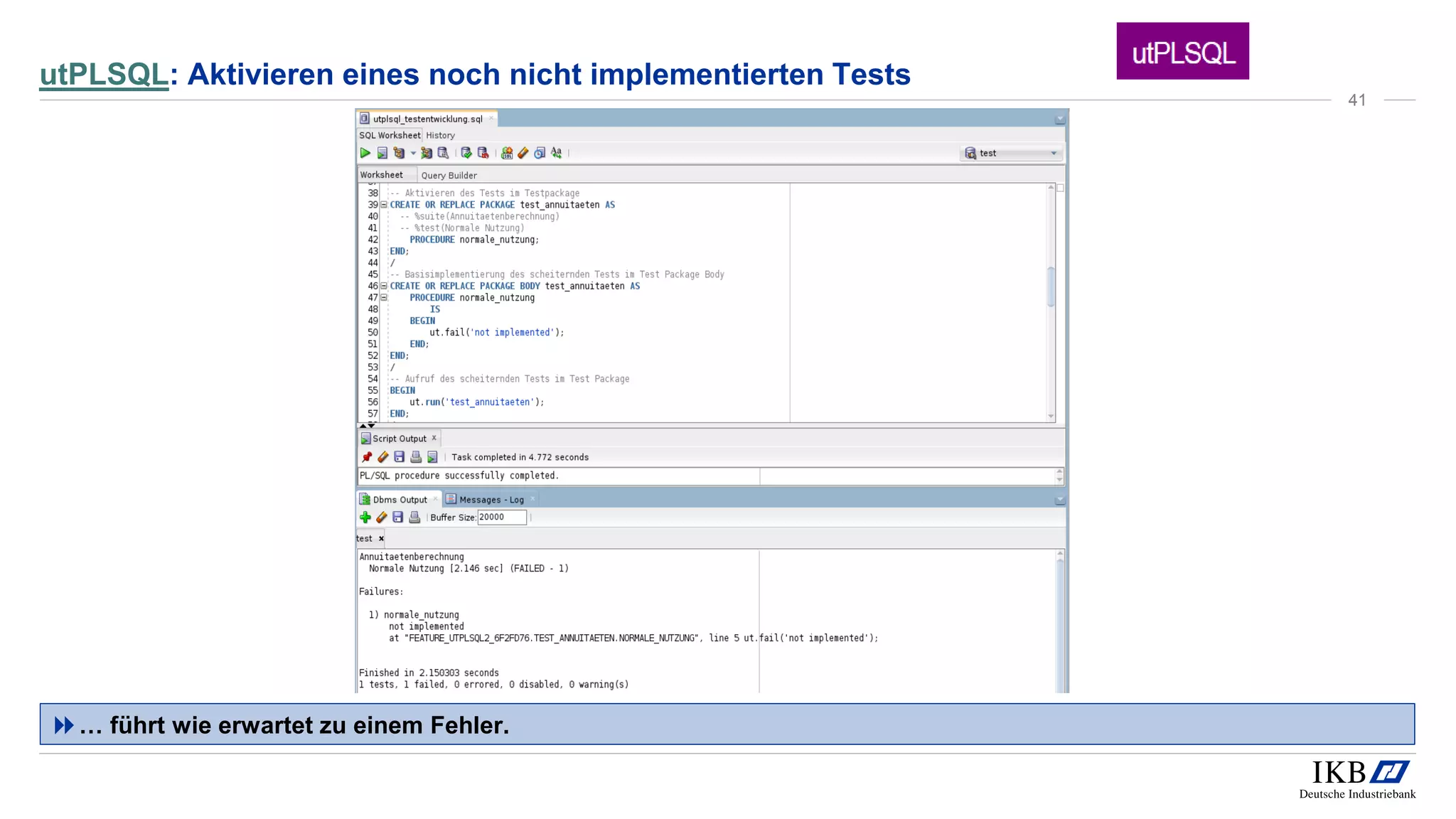Print Dbms Output with the printer icon
The width and height of the screenshot is (1456, 819).
click(x=414, y=518)
